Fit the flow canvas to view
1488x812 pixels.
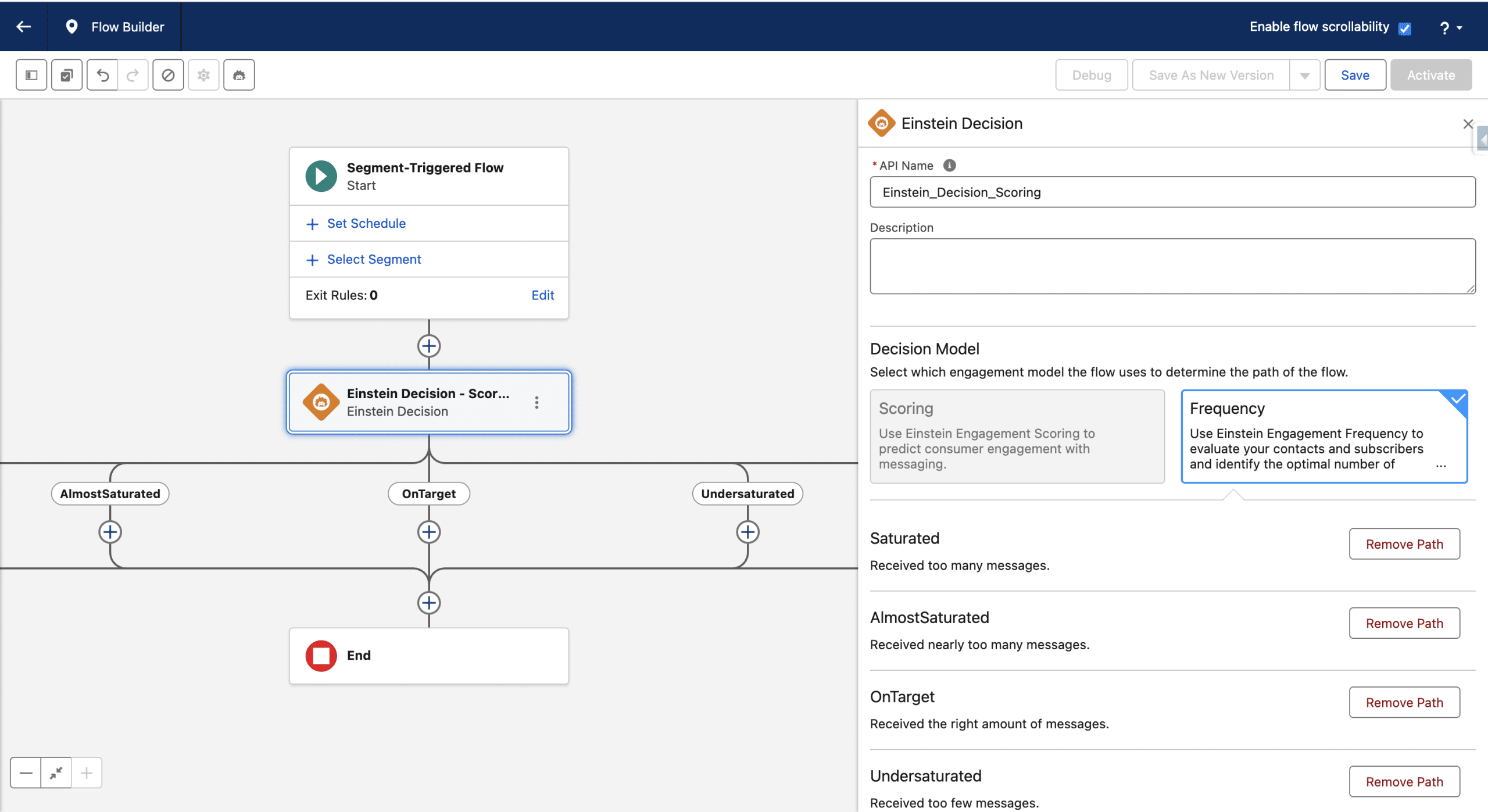click(56, 772)
